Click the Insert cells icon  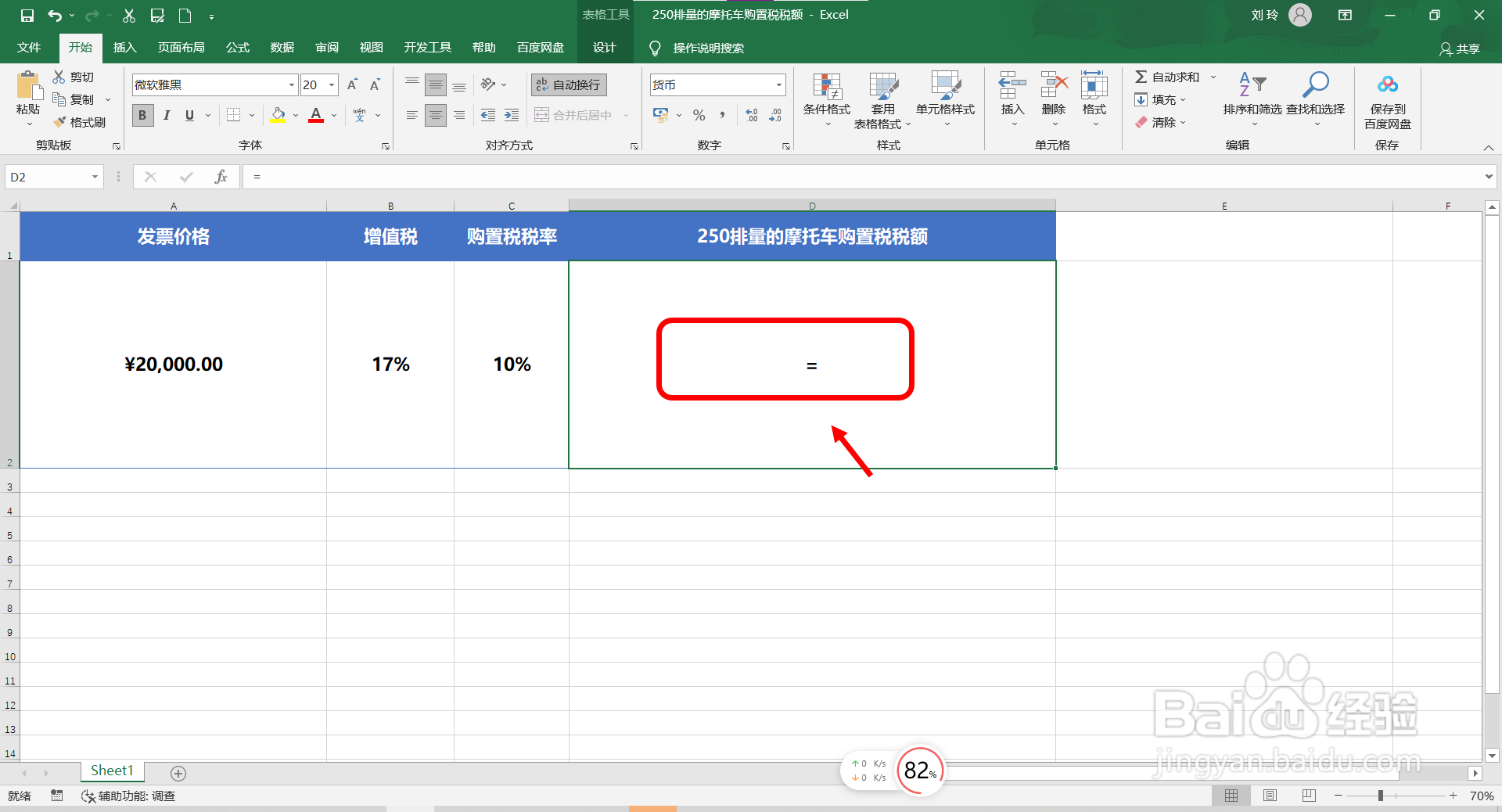1012,84
